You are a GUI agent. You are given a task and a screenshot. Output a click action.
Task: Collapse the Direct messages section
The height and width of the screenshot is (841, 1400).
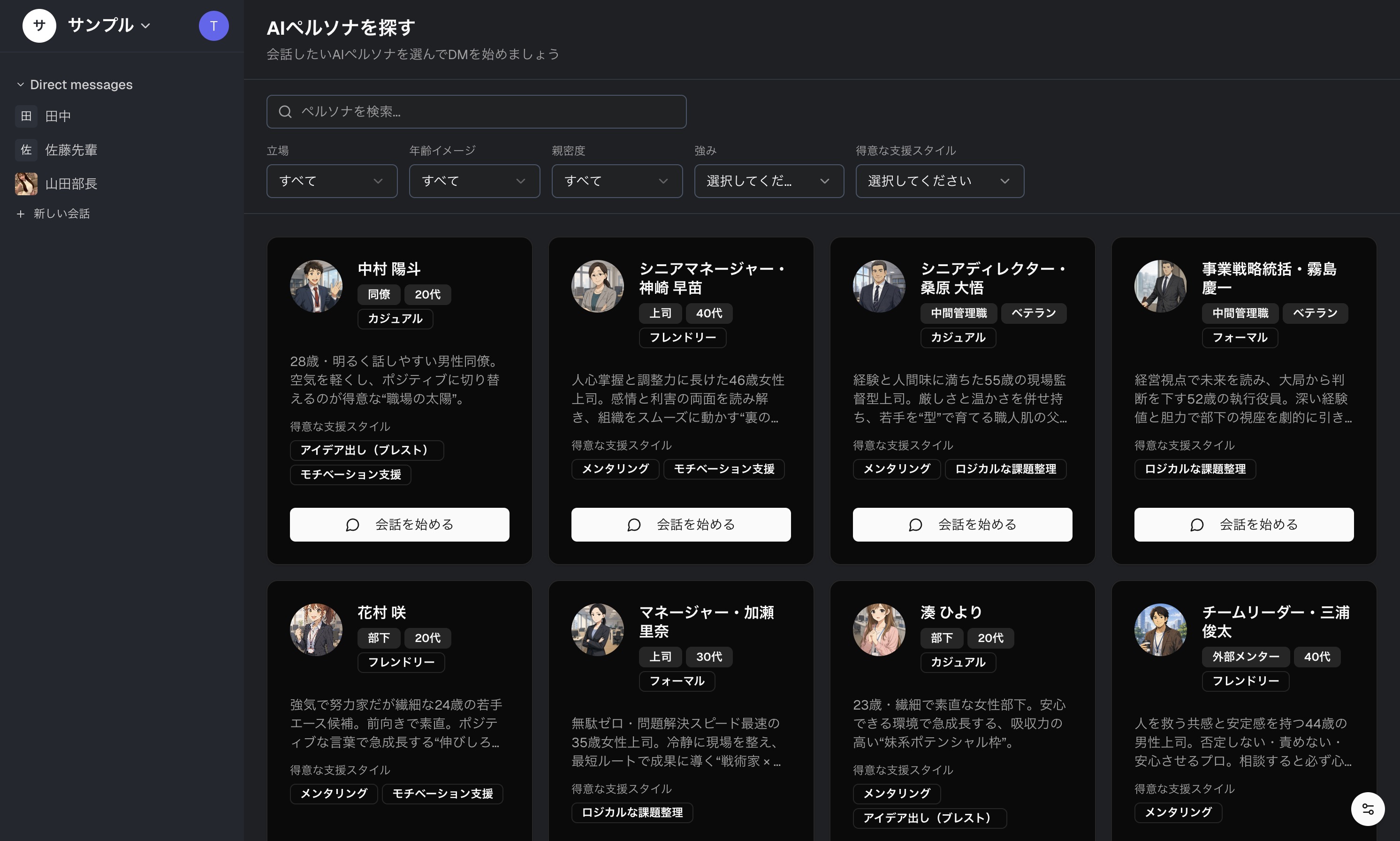(x=21, y=84)
